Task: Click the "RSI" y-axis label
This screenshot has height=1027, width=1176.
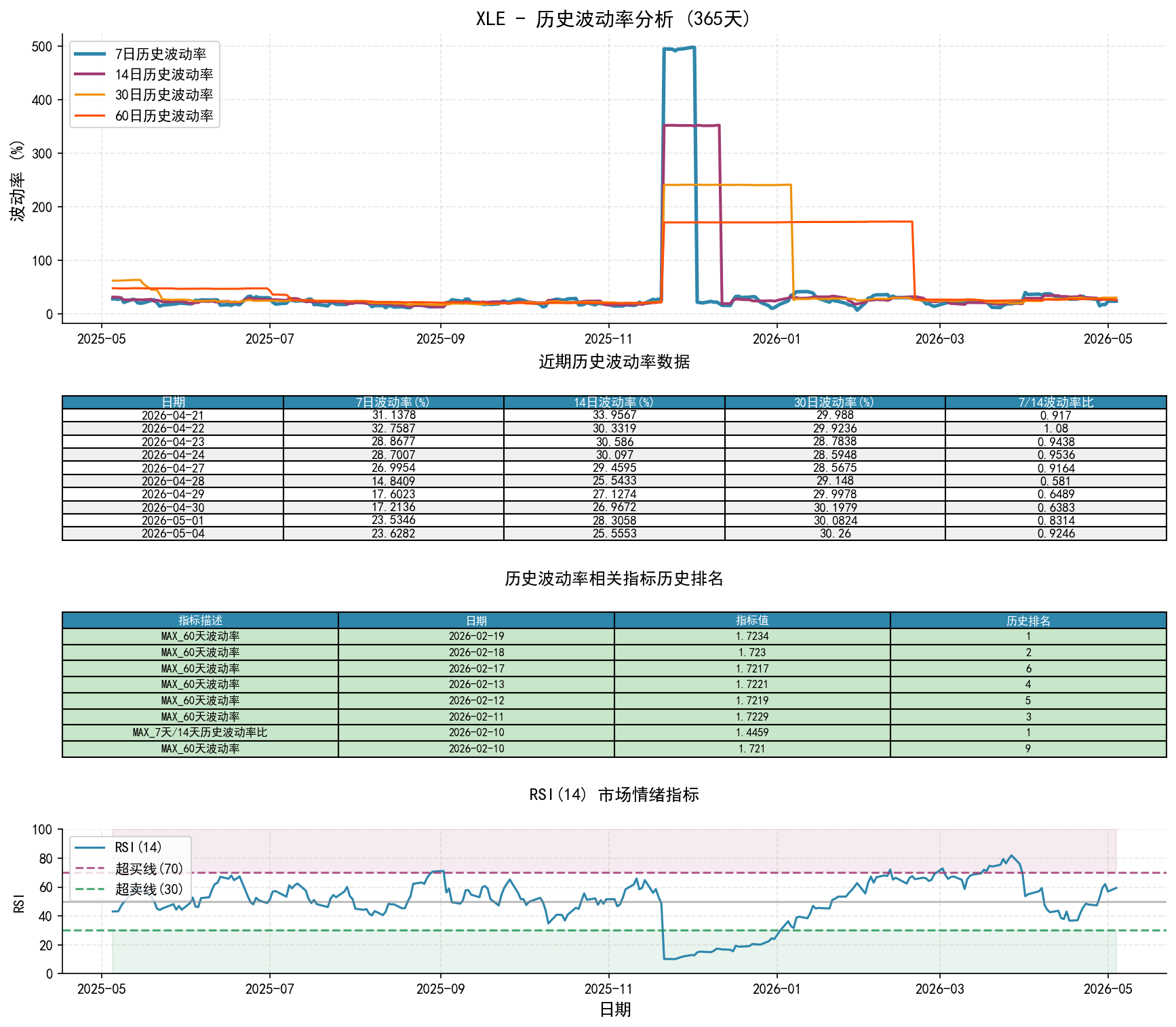Action: [x=19, y=903]
